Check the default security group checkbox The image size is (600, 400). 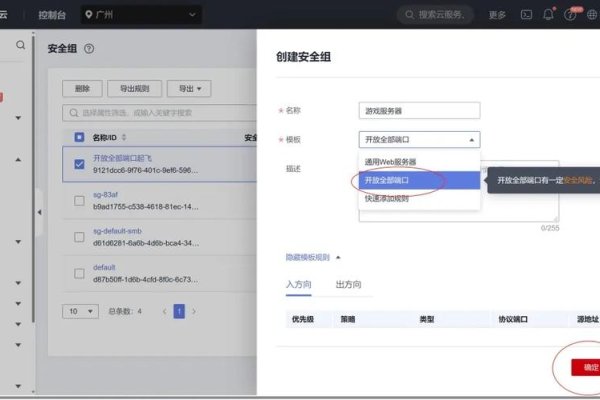pyautogui.click(x=79, y=273)
